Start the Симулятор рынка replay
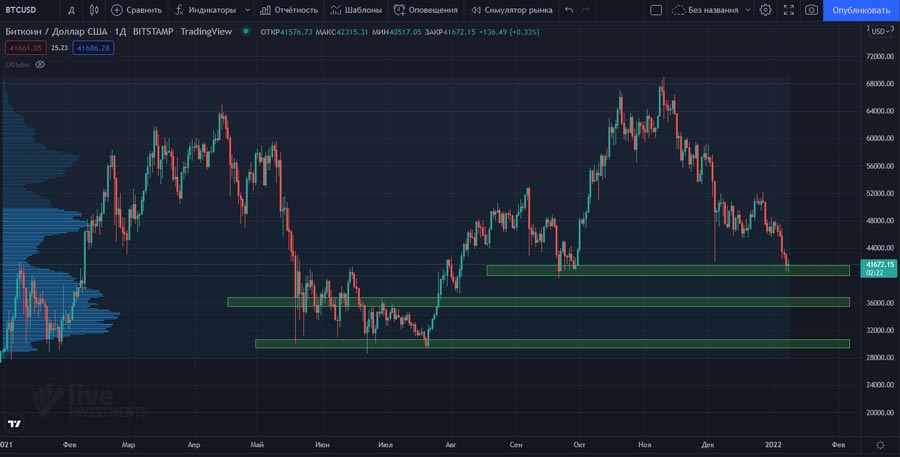This screenshot has height=457, width=900. 512,10
